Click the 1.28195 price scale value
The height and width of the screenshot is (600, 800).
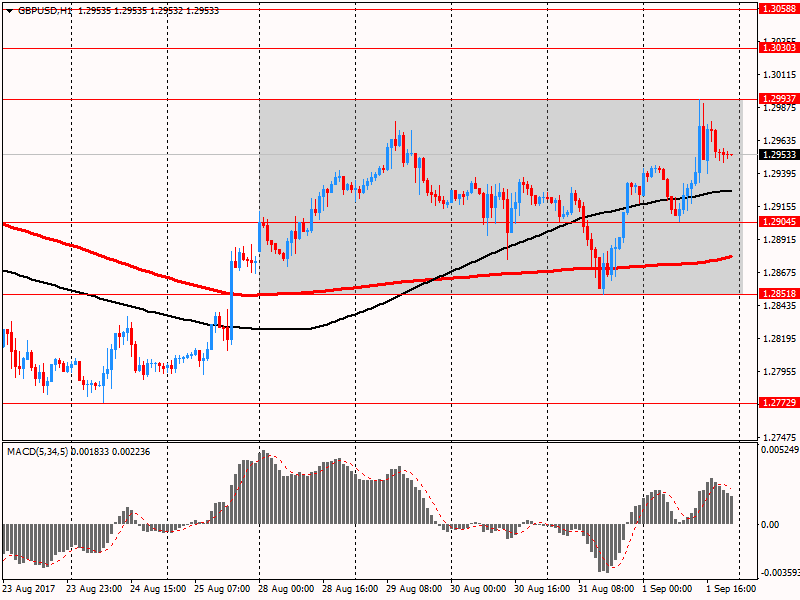(x=779, y=339)
